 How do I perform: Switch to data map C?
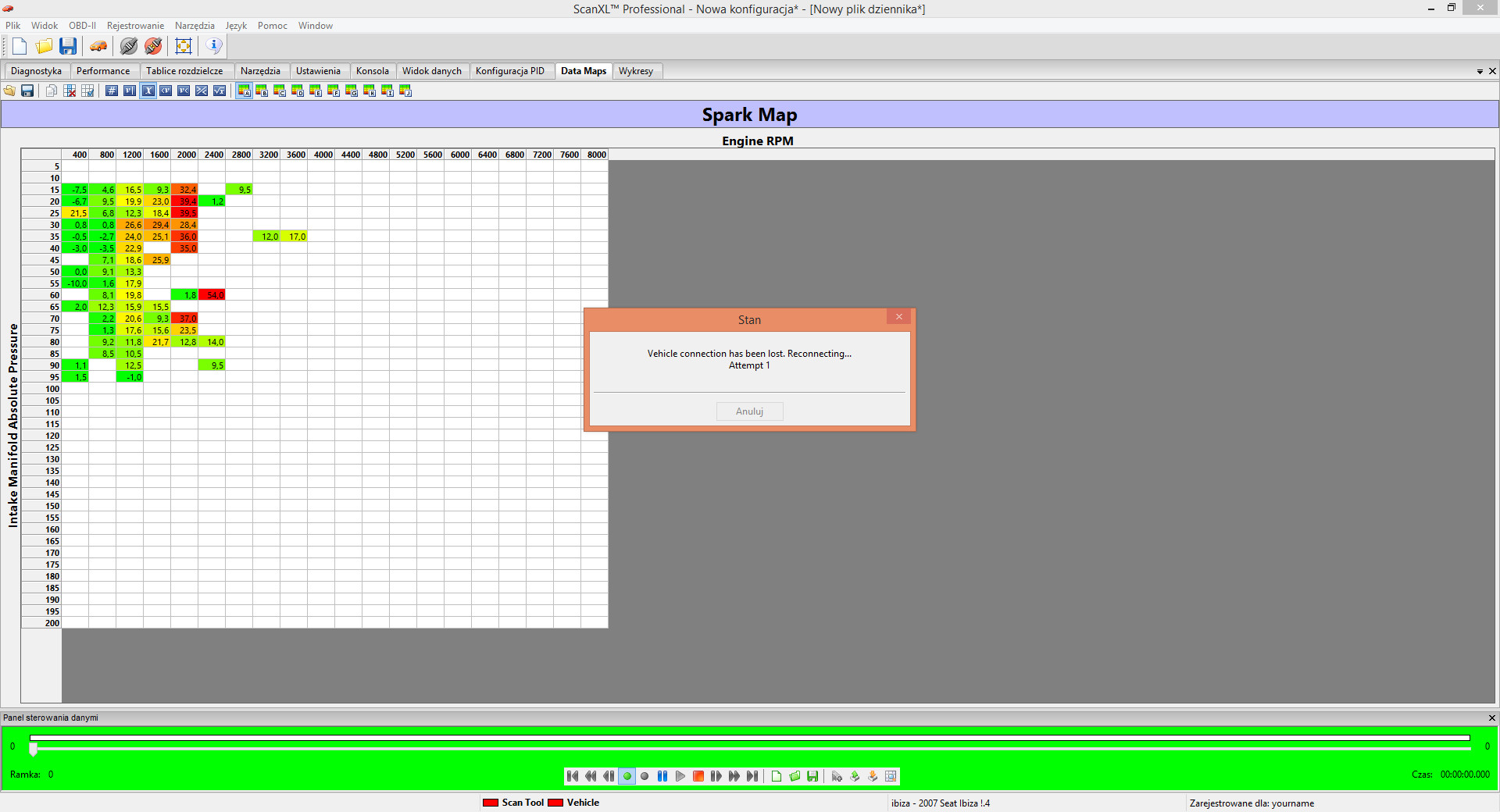tap(280, 91)
